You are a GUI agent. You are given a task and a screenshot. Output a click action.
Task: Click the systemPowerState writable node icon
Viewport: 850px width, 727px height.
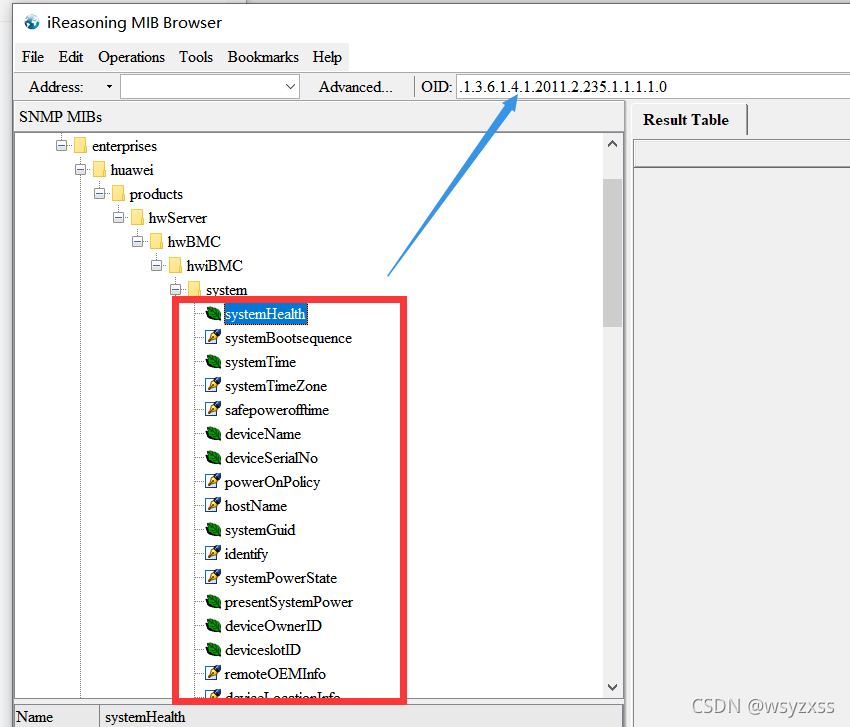[213, 577]
